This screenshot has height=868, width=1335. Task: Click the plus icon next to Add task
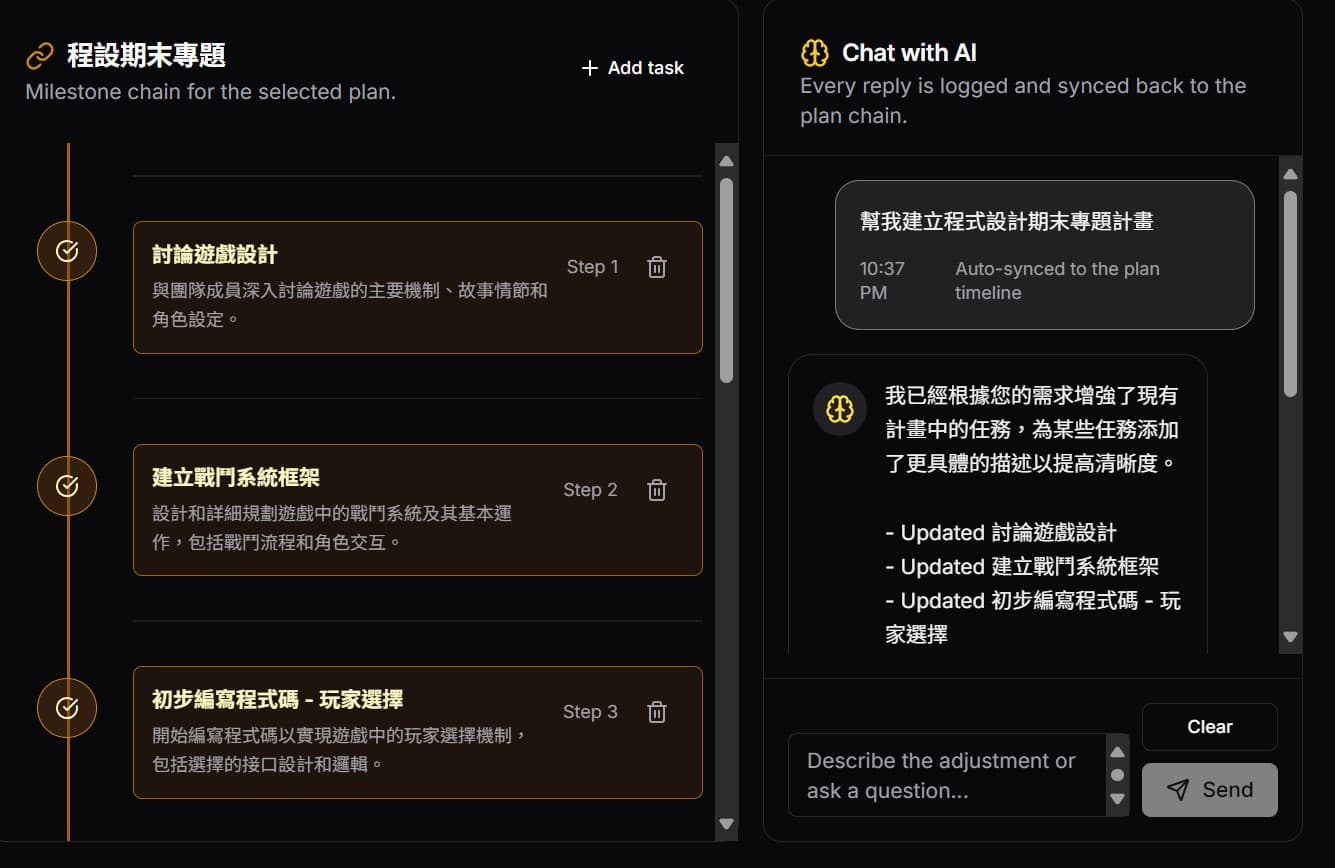588,68
